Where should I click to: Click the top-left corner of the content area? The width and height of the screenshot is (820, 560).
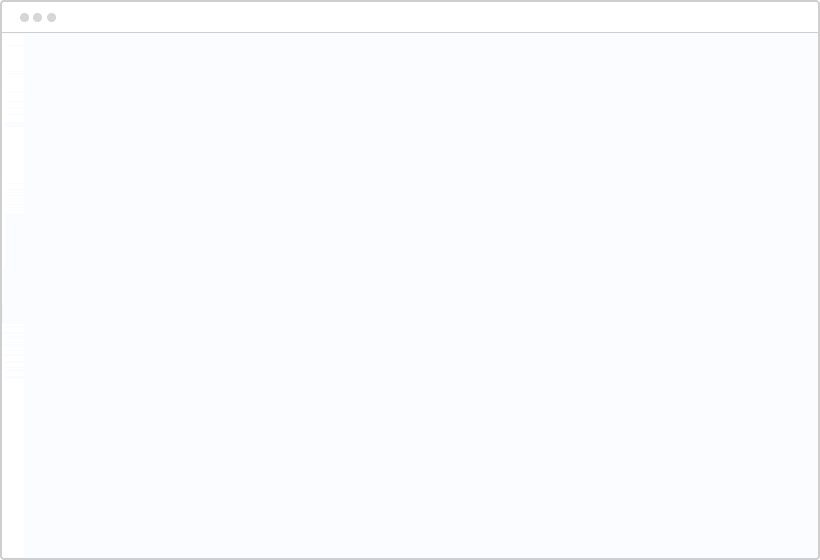pos(28,37)
